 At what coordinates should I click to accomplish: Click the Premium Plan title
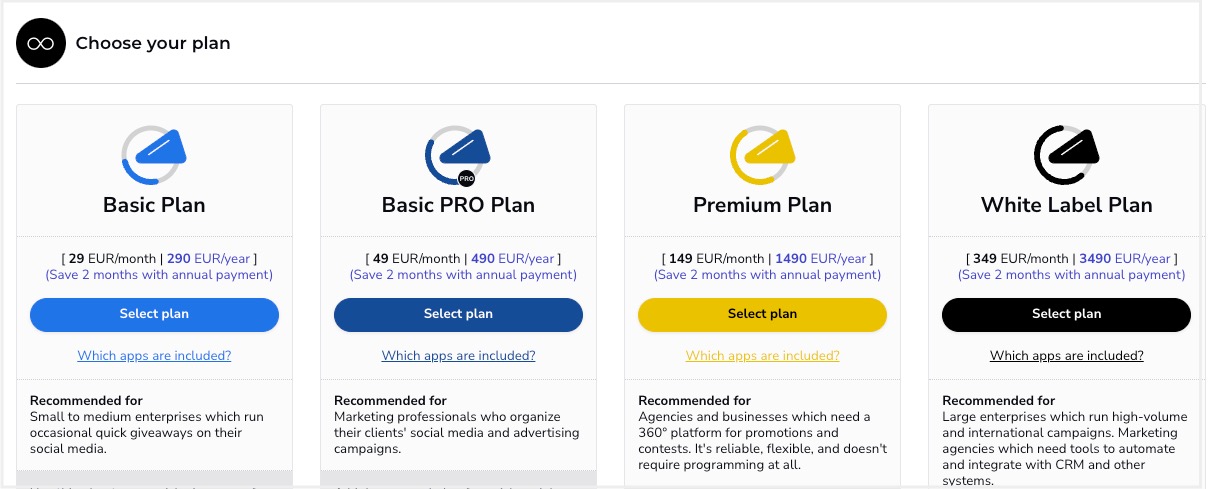[x=762, y=205]
